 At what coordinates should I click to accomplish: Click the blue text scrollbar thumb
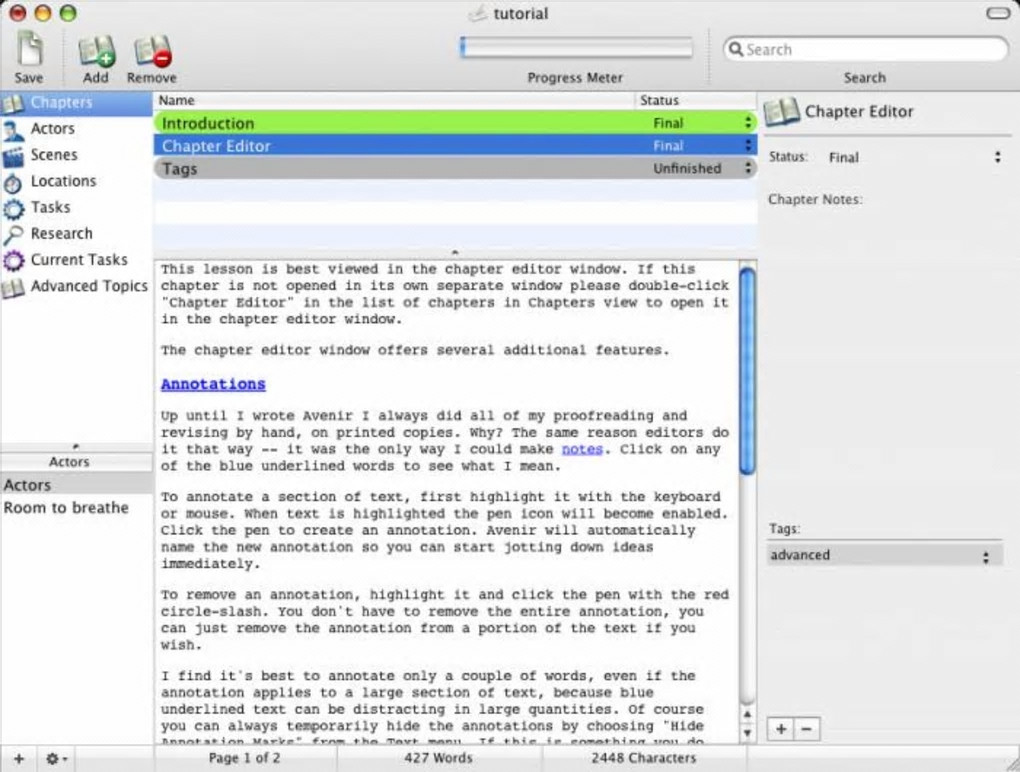(x=748, y=371)
